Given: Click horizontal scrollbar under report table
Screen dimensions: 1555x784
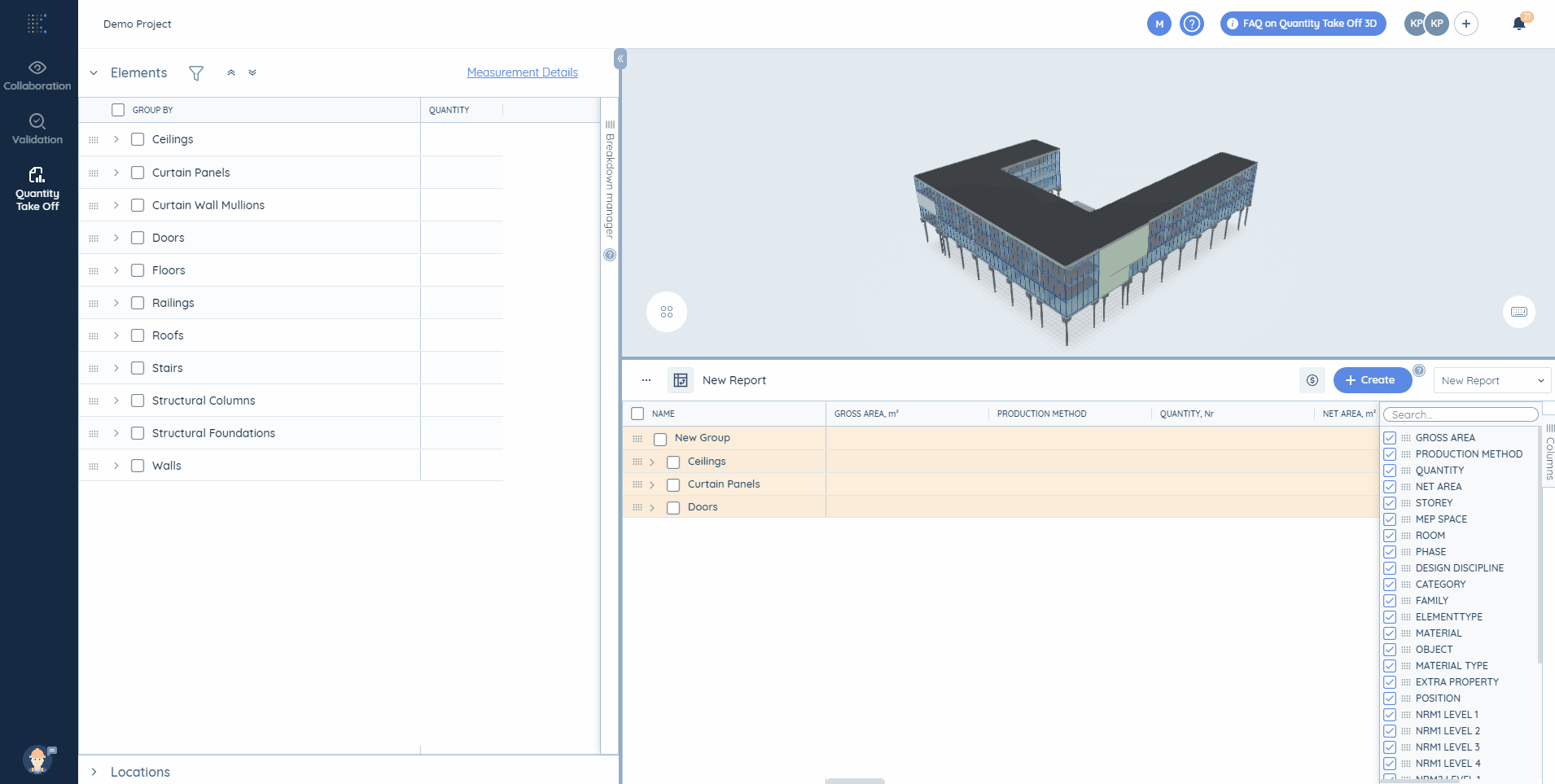Looking at the screenshot, I should 855,781.
